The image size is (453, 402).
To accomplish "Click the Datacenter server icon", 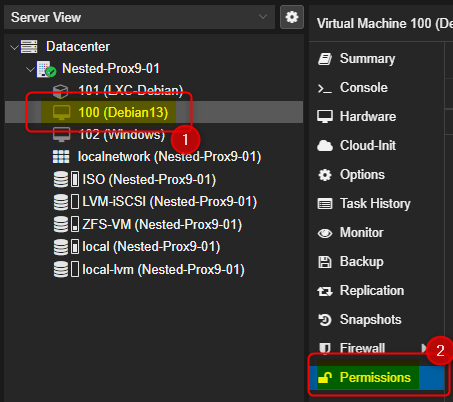I will (29, 47).
